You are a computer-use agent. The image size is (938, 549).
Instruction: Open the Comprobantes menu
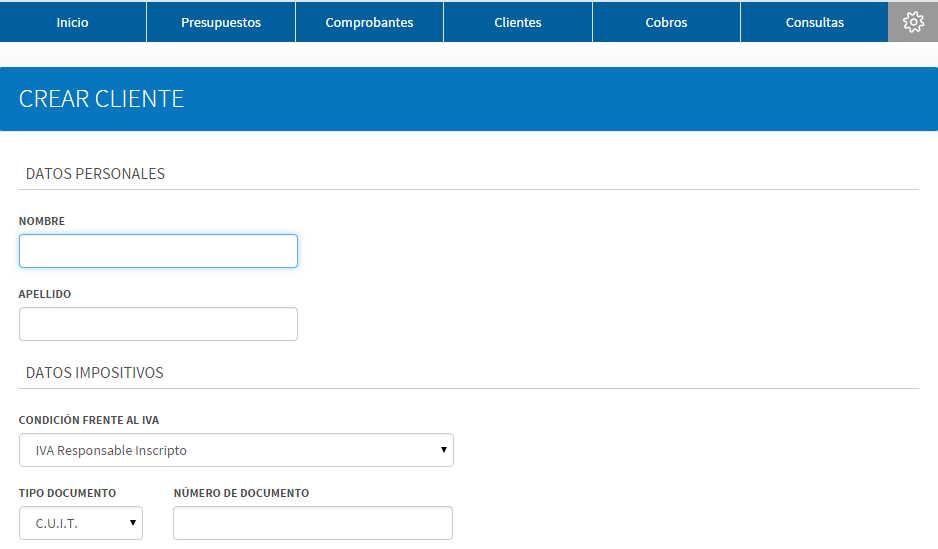click(369, 22)
